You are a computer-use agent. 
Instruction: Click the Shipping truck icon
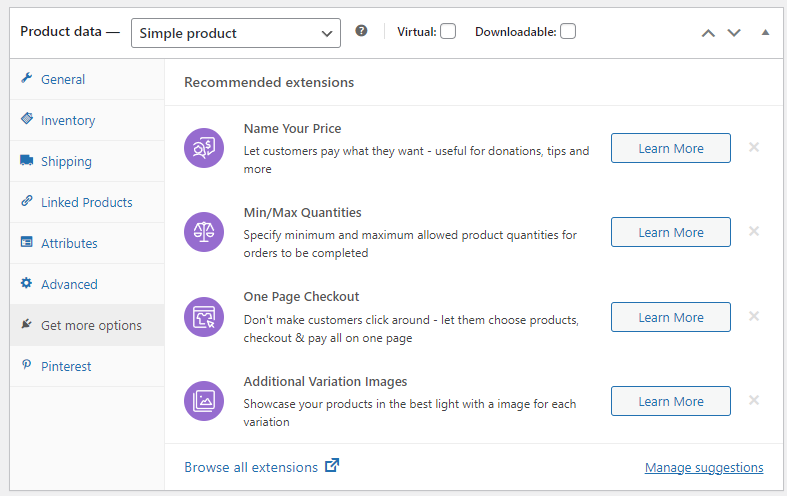(27, 160)
